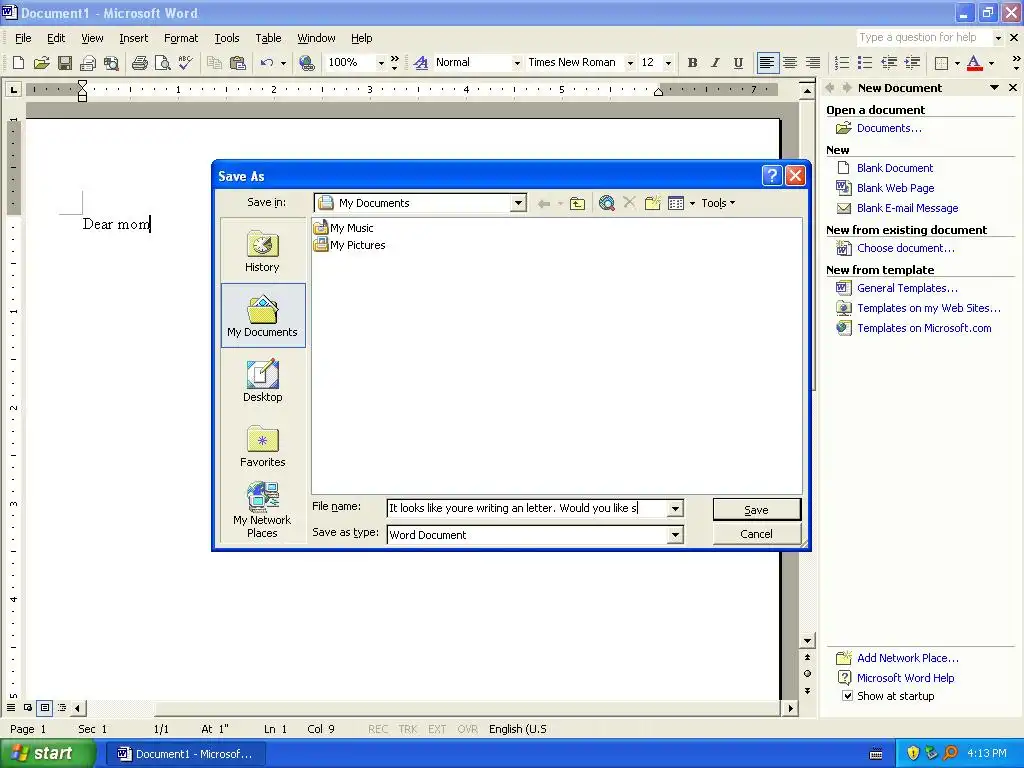Open the History location in Save As sidebar
This screenshot has height=768, width=1024.
click(263, 251)
